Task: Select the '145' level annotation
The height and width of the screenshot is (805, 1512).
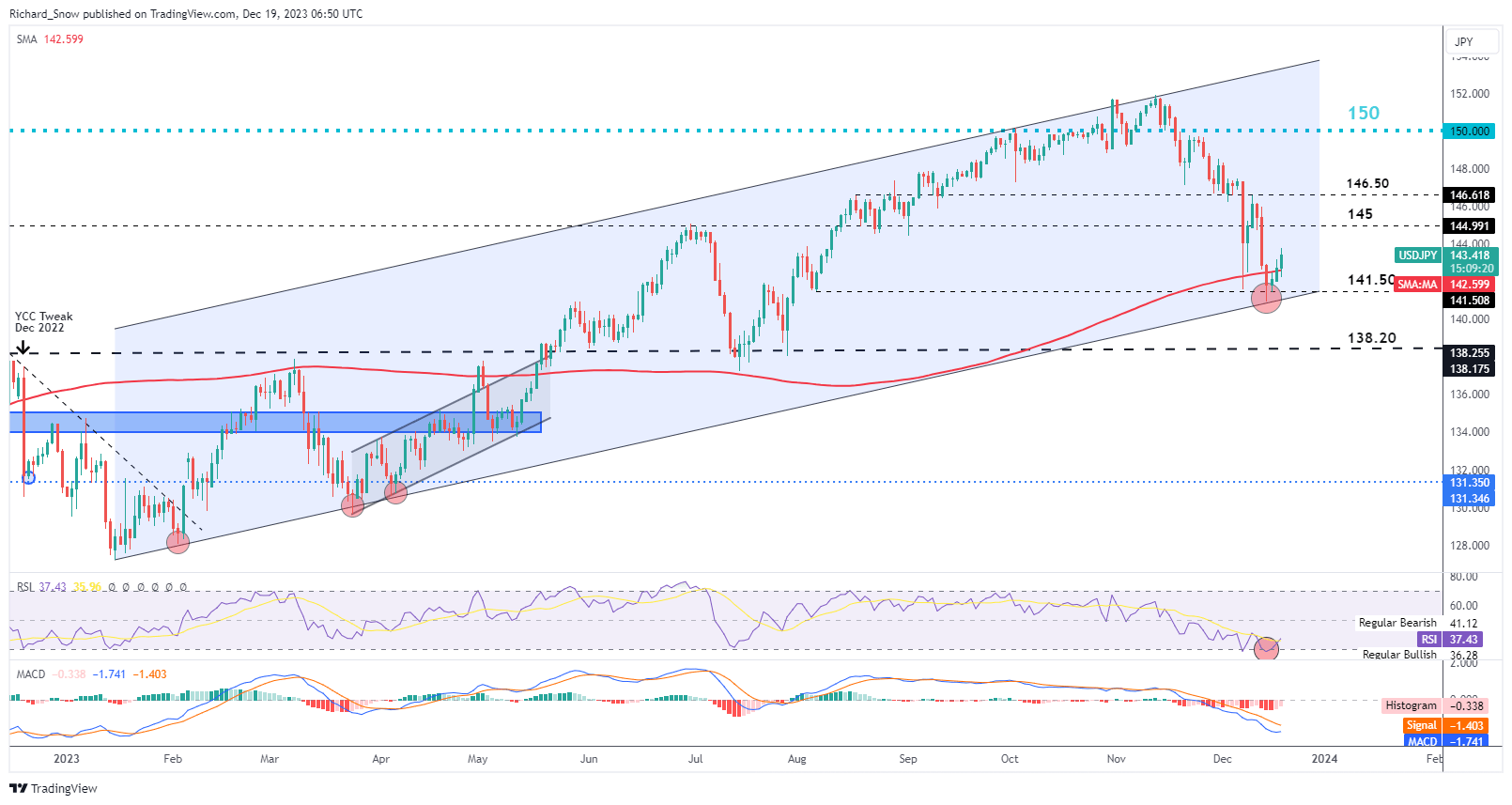Action: pos(1360,214)
